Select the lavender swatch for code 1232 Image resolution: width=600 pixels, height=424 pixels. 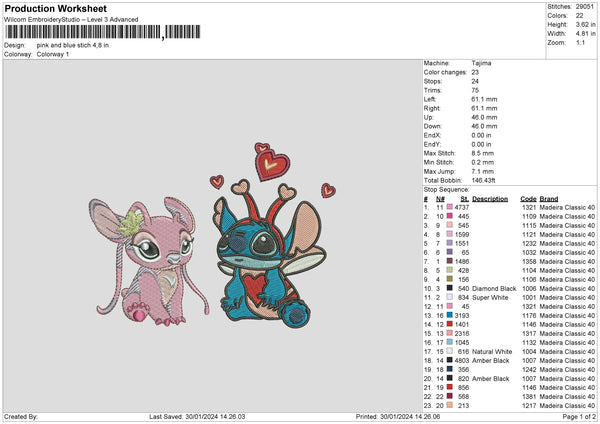(x=450, y=243)
